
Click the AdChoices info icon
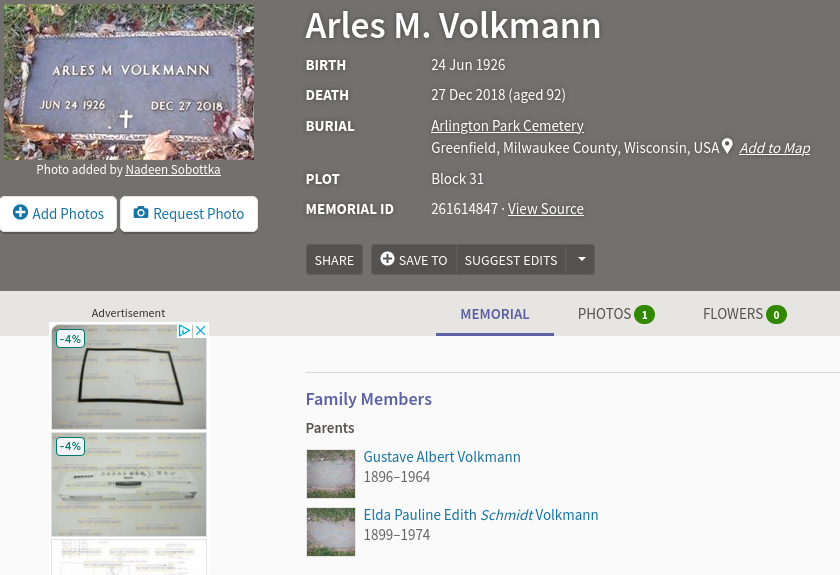tap(185, 330)
